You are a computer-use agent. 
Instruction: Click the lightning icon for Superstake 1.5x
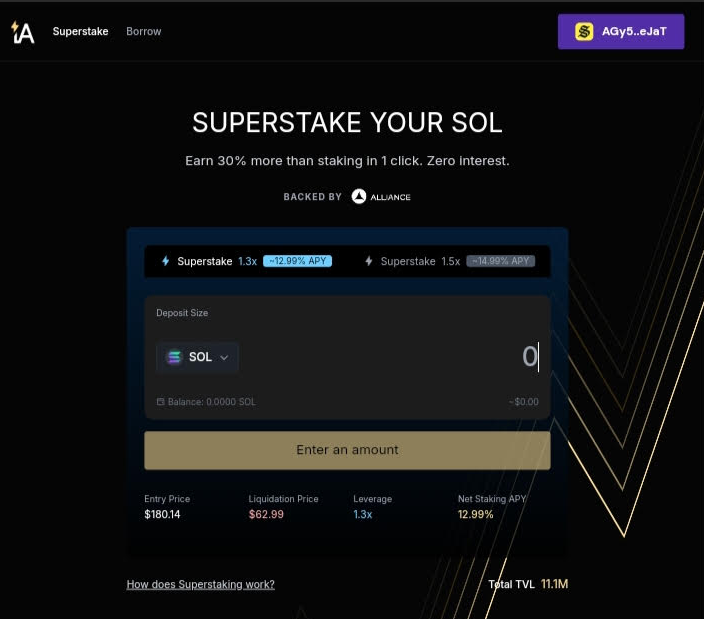[x=369, y=261]
